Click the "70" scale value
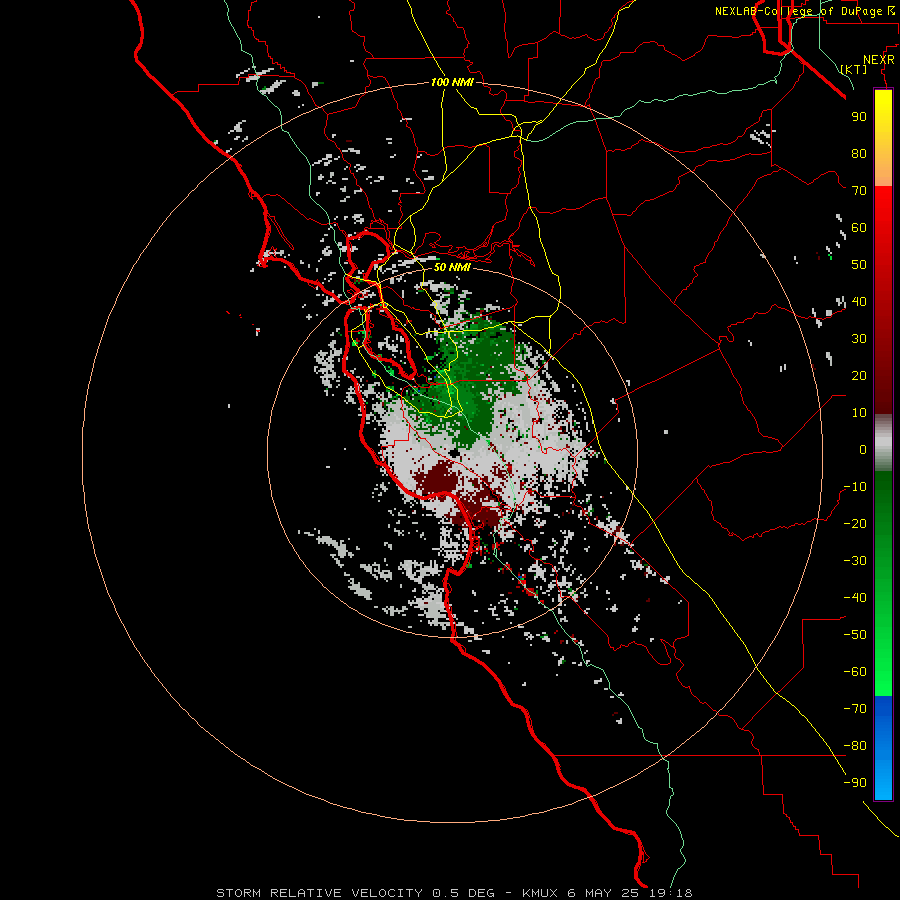900x900 pixels. [x=859, y=191]
